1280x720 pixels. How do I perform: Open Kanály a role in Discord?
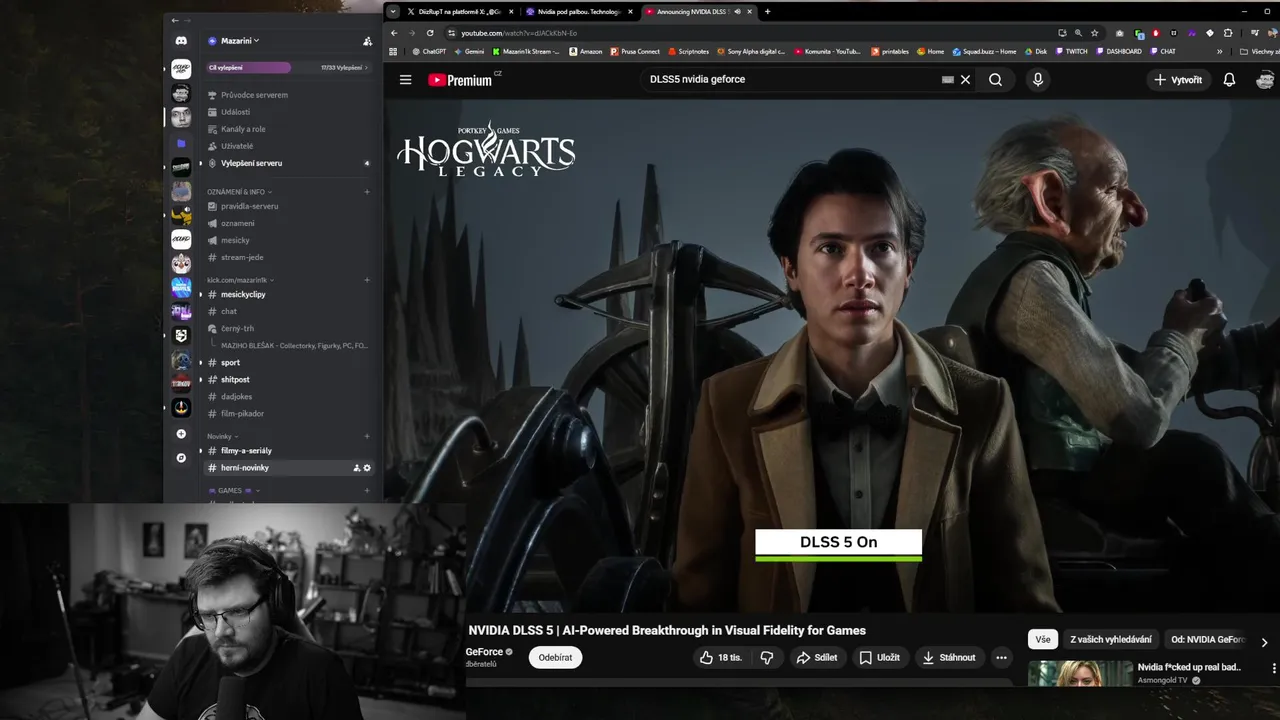(x=243, y=129)
